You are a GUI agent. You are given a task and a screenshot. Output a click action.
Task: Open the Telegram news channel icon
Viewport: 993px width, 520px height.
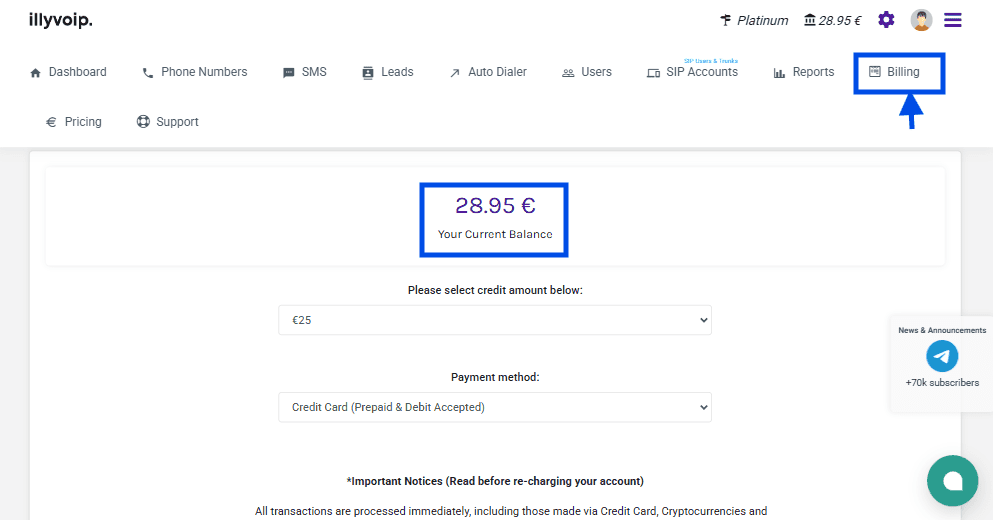(x=942, y=356)
